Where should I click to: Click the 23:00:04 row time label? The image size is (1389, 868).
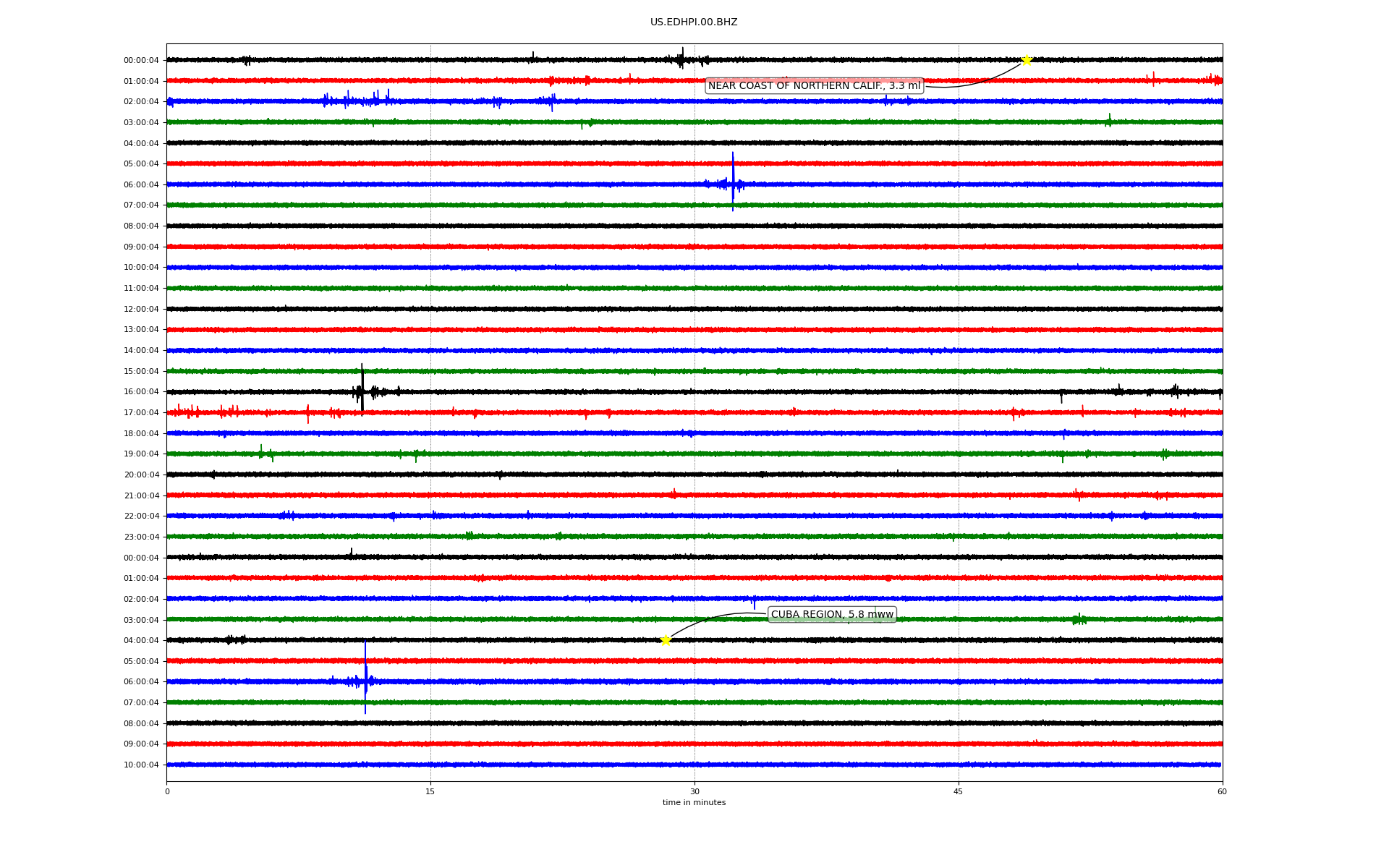coord(141,537)
